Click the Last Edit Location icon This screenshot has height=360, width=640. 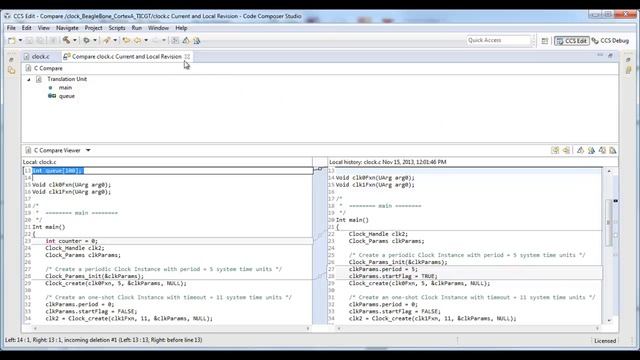pyautogui.click(x=126, y=40)
